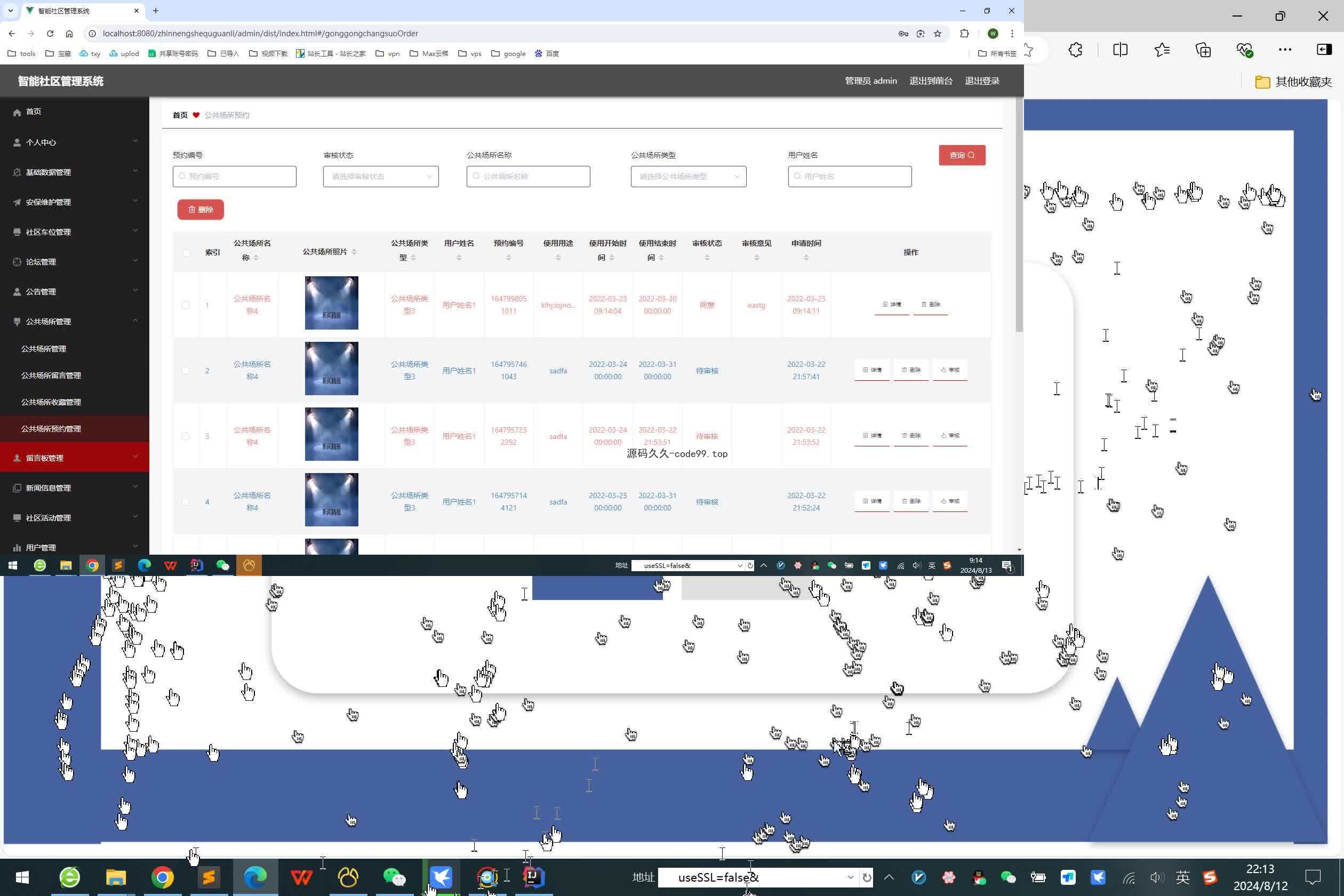
Task: Open 审核状态 select dropdown
Action: tap(381, 177)
